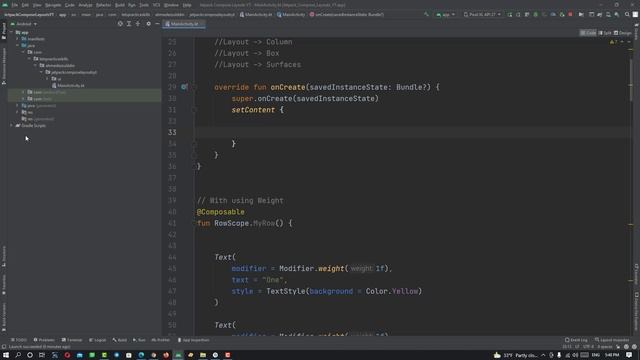Open the Run menu

click(132, 5)
